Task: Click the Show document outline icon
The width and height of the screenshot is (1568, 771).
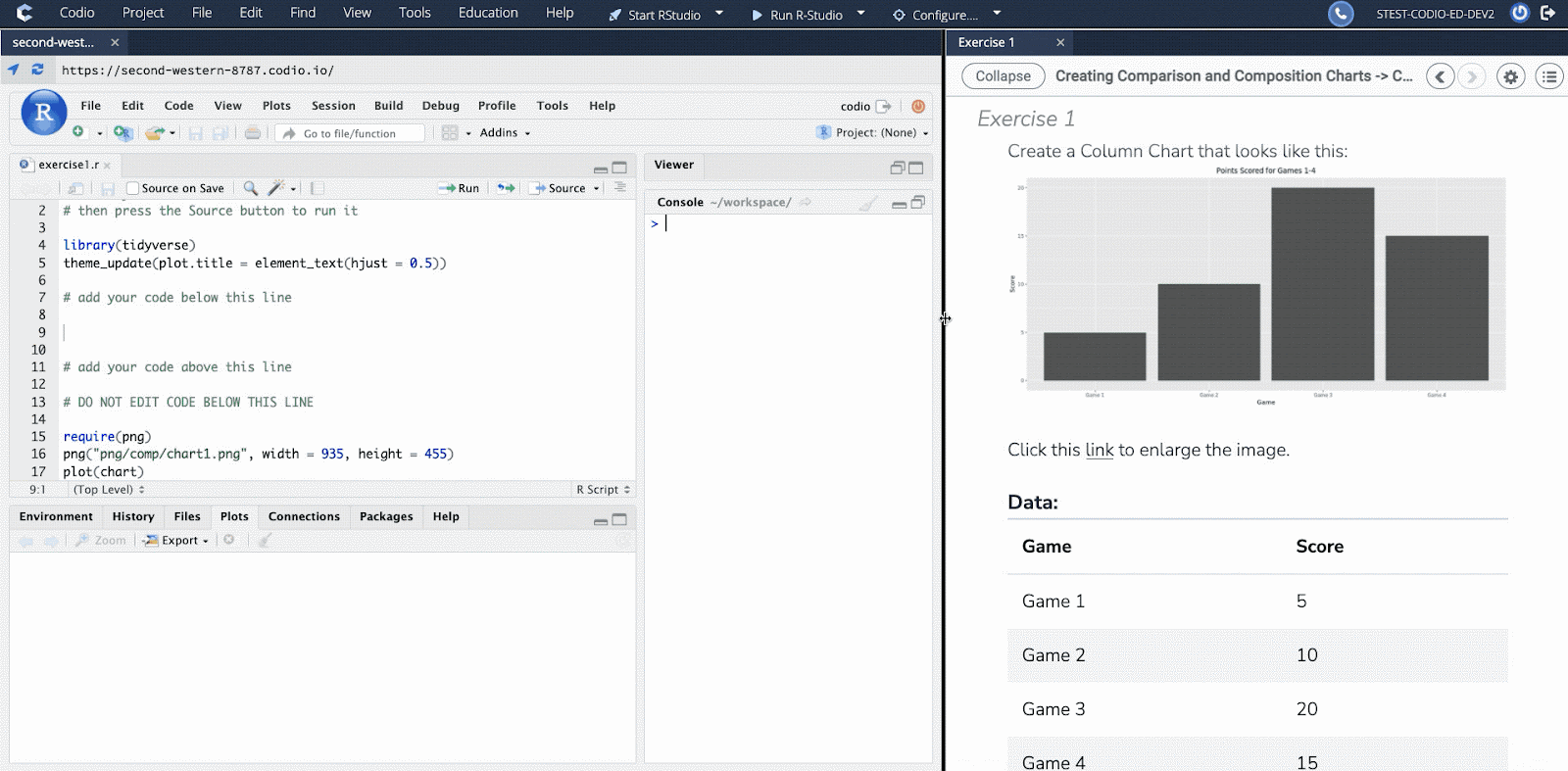Action: click(620, 187)
